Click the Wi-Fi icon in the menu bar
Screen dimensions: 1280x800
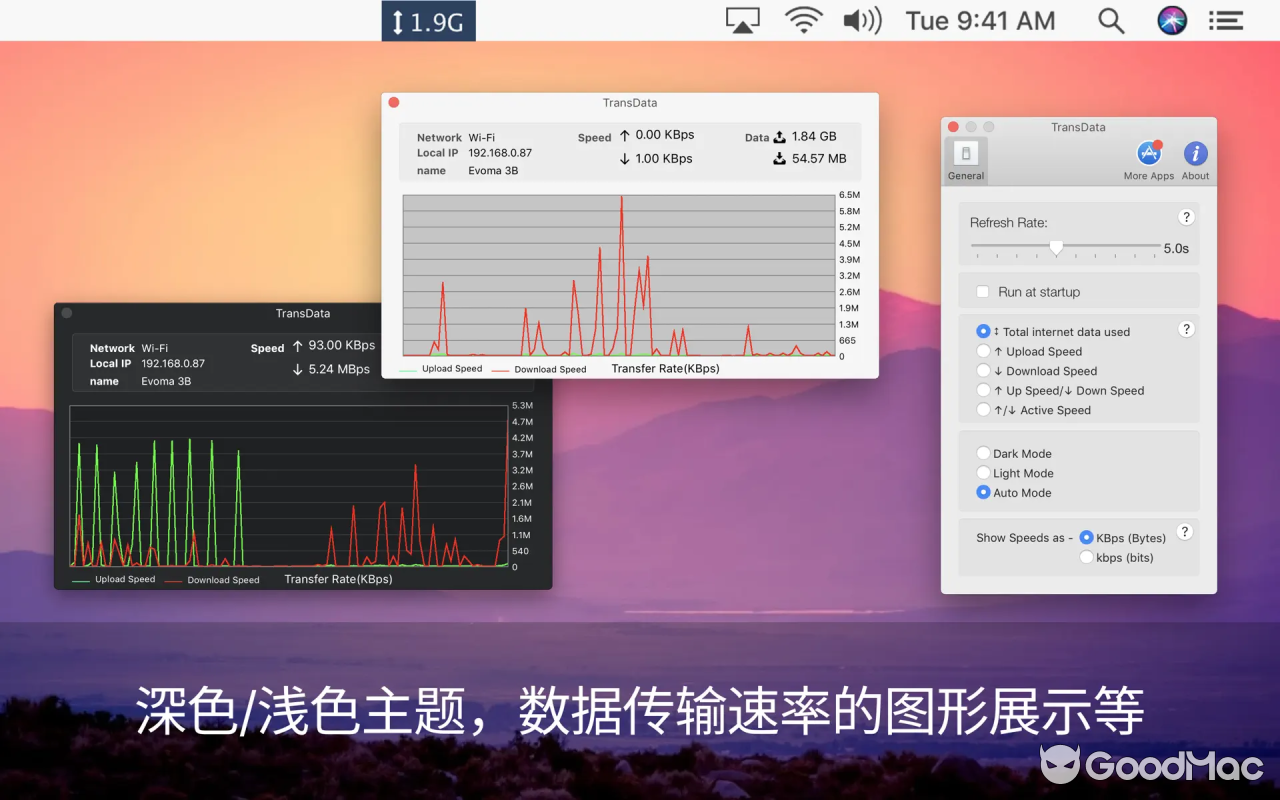point(804,18)
